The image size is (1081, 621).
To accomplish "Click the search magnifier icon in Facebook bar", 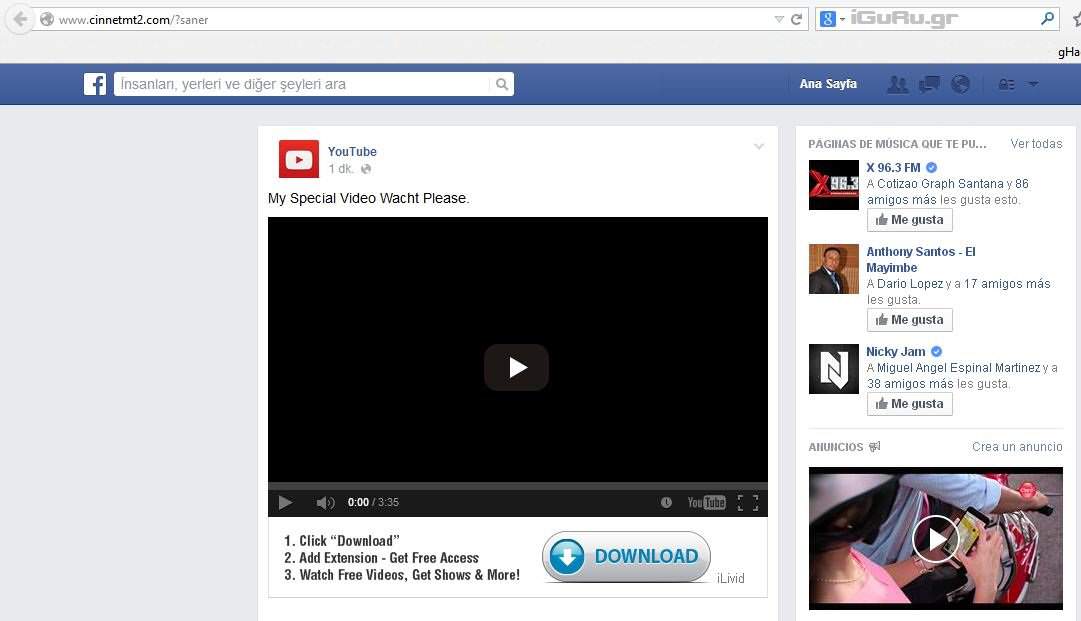I will (502, 85).
